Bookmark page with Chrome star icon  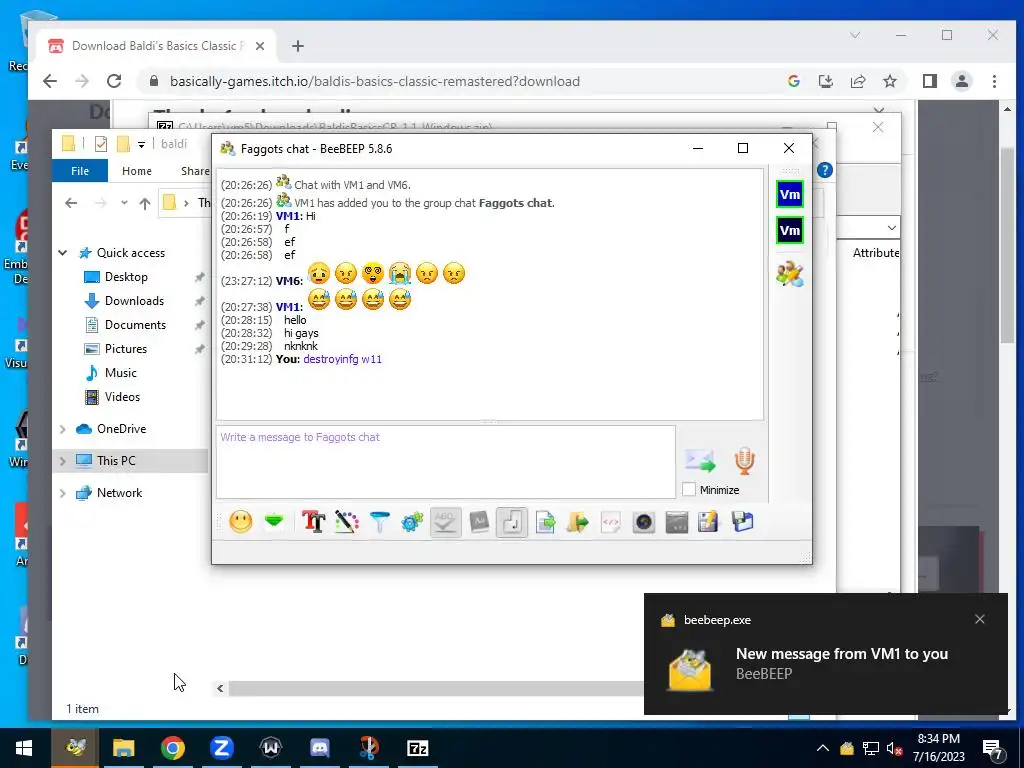(889, 81)
